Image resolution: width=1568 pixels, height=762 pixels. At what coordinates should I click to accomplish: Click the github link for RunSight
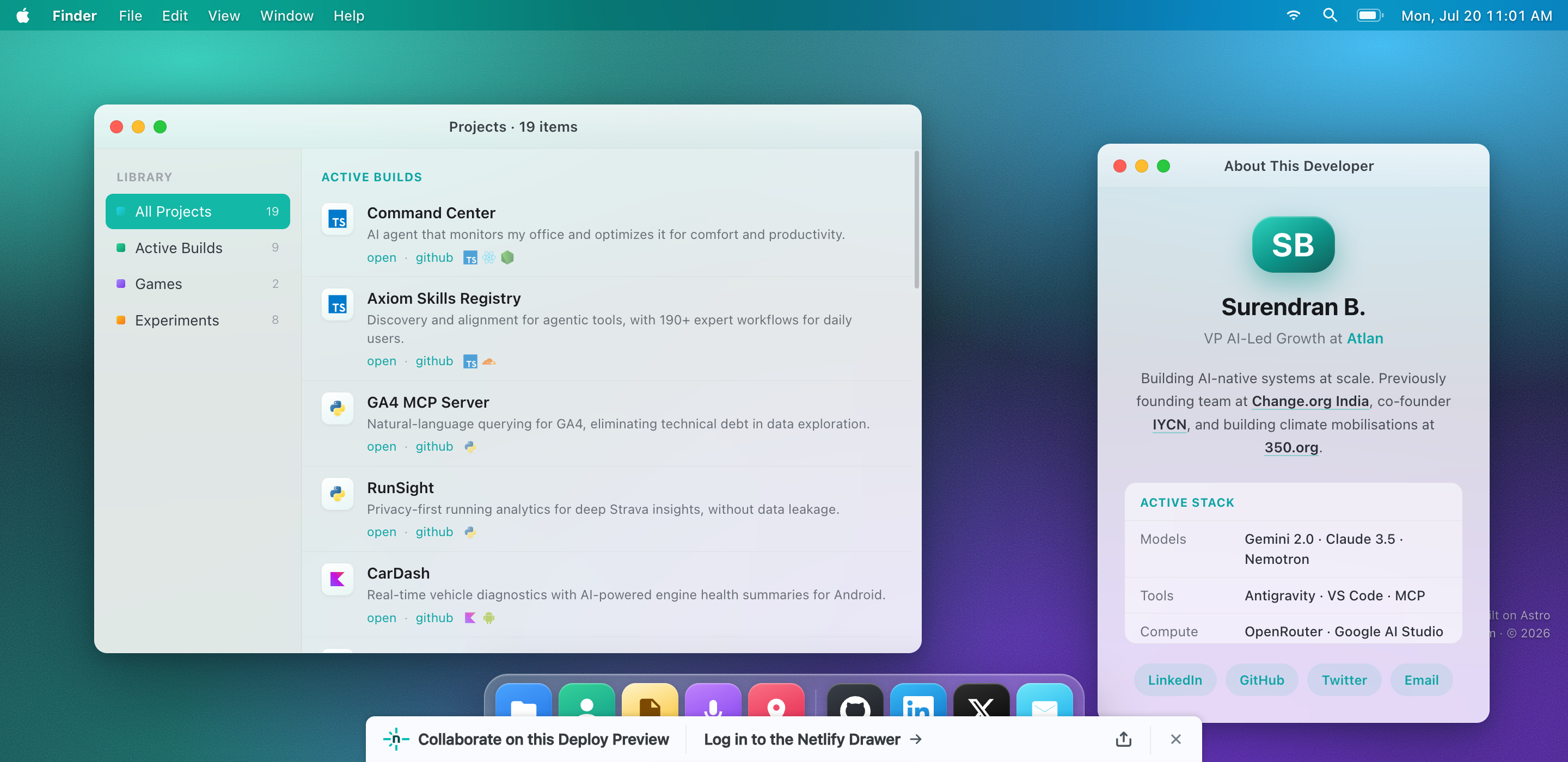tap(434, 532)
